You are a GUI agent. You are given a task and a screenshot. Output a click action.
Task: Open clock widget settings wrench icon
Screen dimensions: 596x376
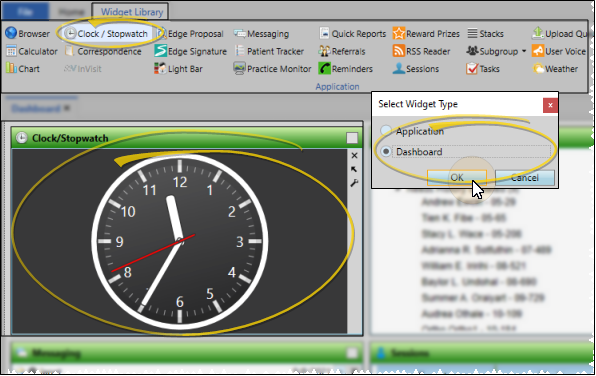coord(354,183)
